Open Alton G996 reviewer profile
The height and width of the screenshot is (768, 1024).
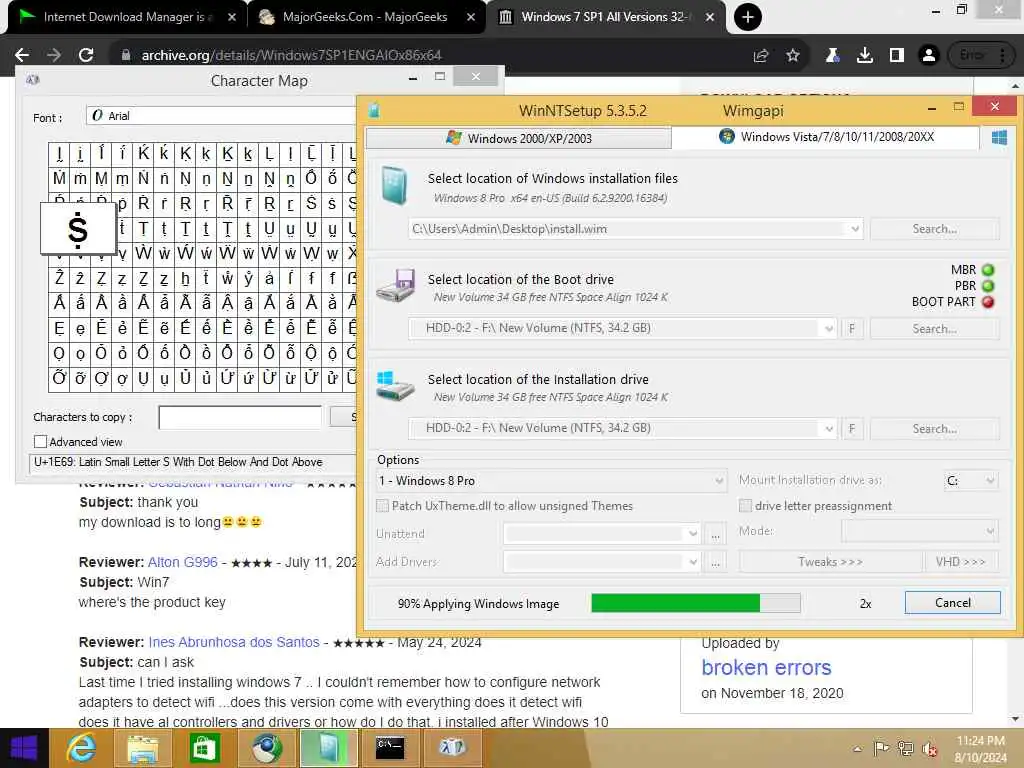click(183, 562)
